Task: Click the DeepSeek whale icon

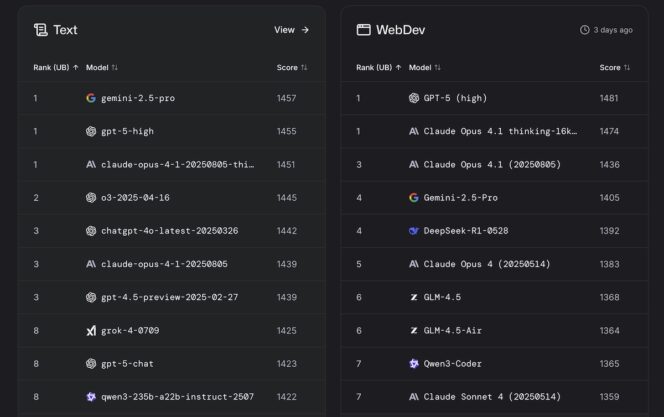Action: pyautogui.click(x=414, y=230)
